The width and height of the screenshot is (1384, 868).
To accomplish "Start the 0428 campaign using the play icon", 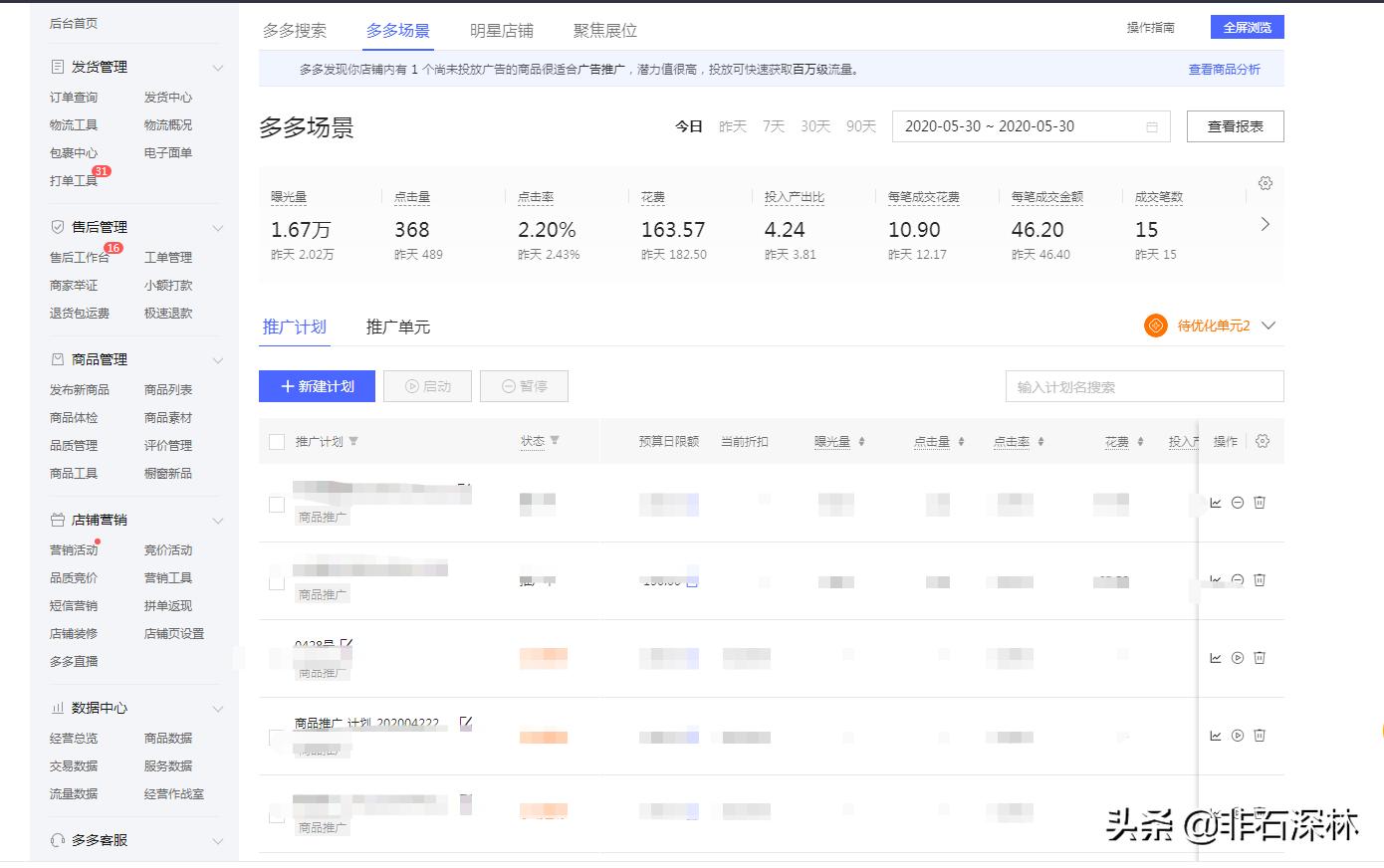I will tap(1238, 657).
